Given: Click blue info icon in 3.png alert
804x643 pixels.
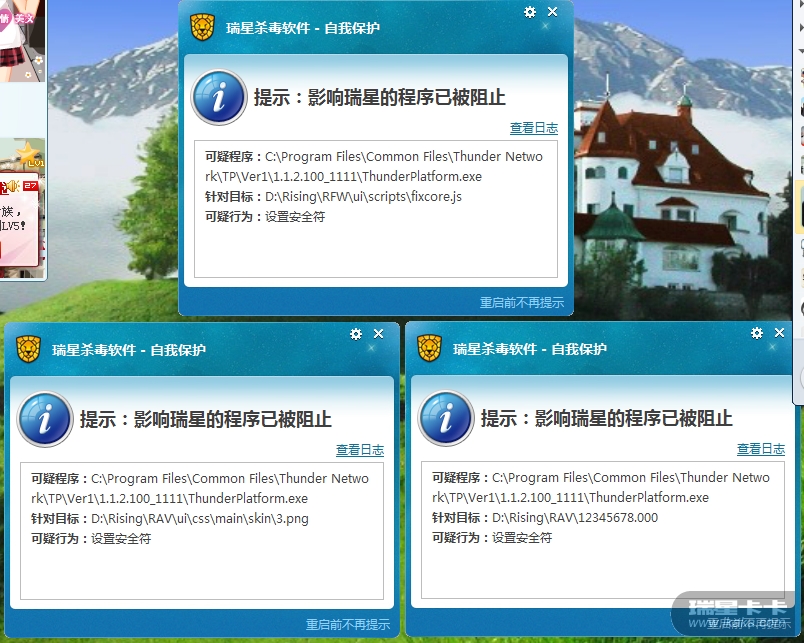Looking at the screenshot, I should point(45,419).
